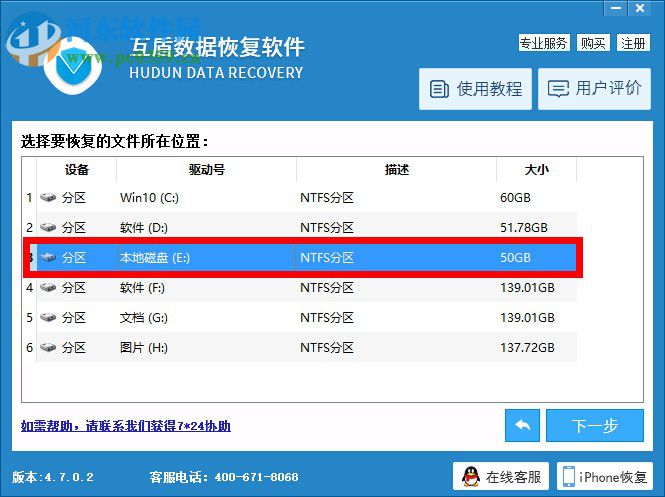The height and width of the screenshot is (497, 665).
Task: Click the 139.01GB size of G: row
Action: click(x=527, y=318)
